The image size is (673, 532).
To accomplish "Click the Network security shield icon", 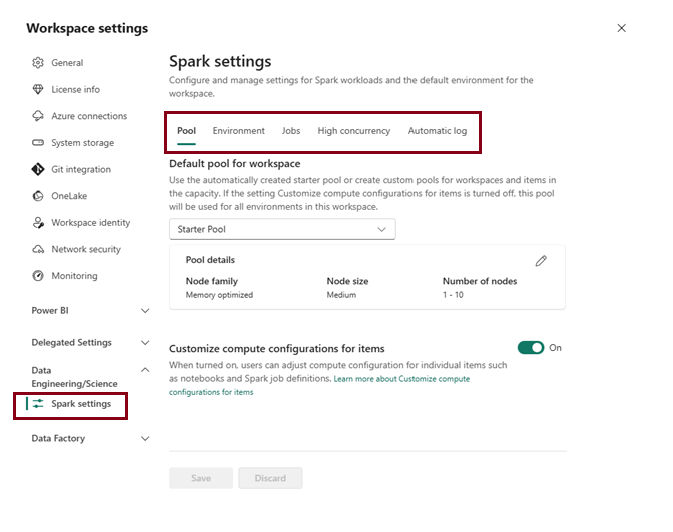I will (38, 250).
